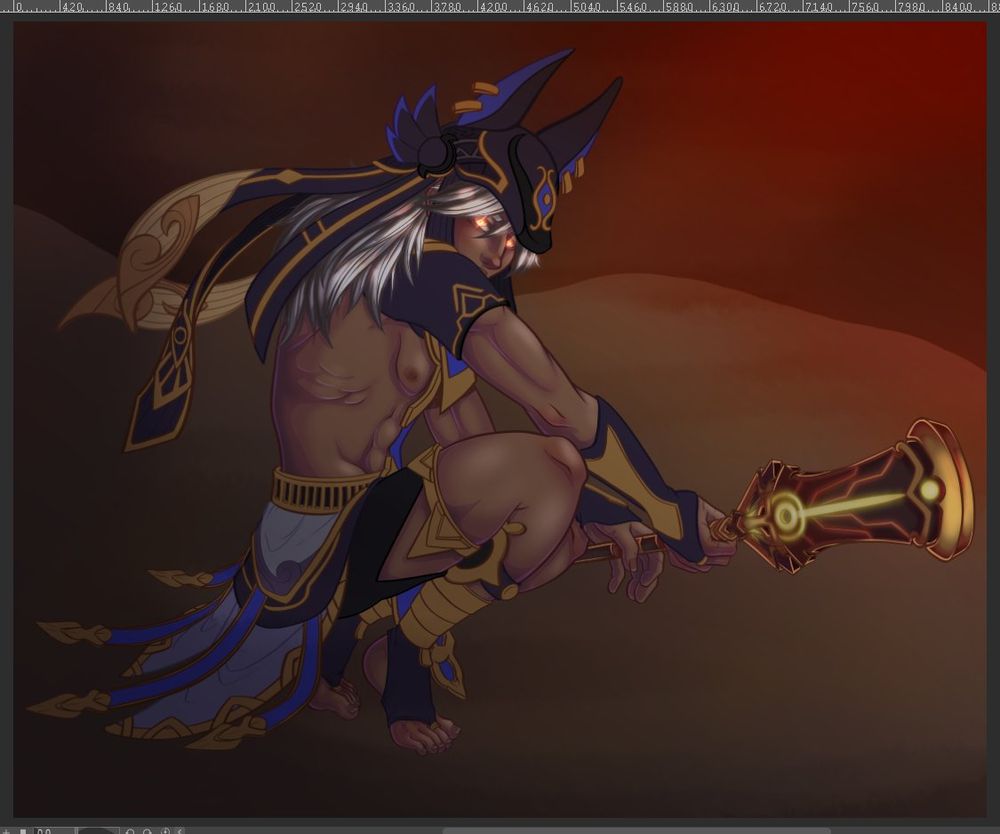Click the 1260 mark on the horizontal ruler
Screen dimensions: 1000x834
(x=167, y=7)
